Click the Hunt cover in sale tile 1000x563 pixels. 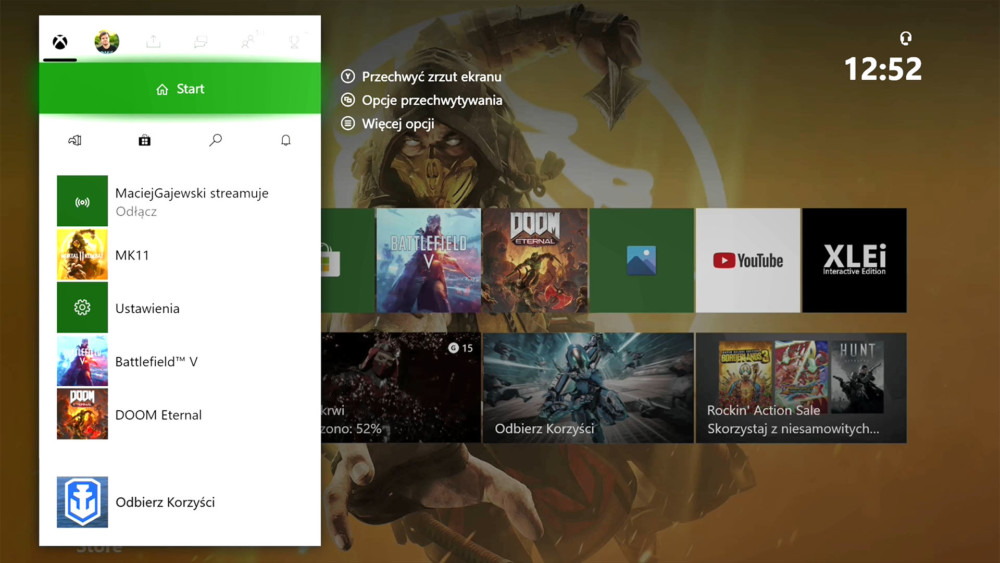coord(858,376)
